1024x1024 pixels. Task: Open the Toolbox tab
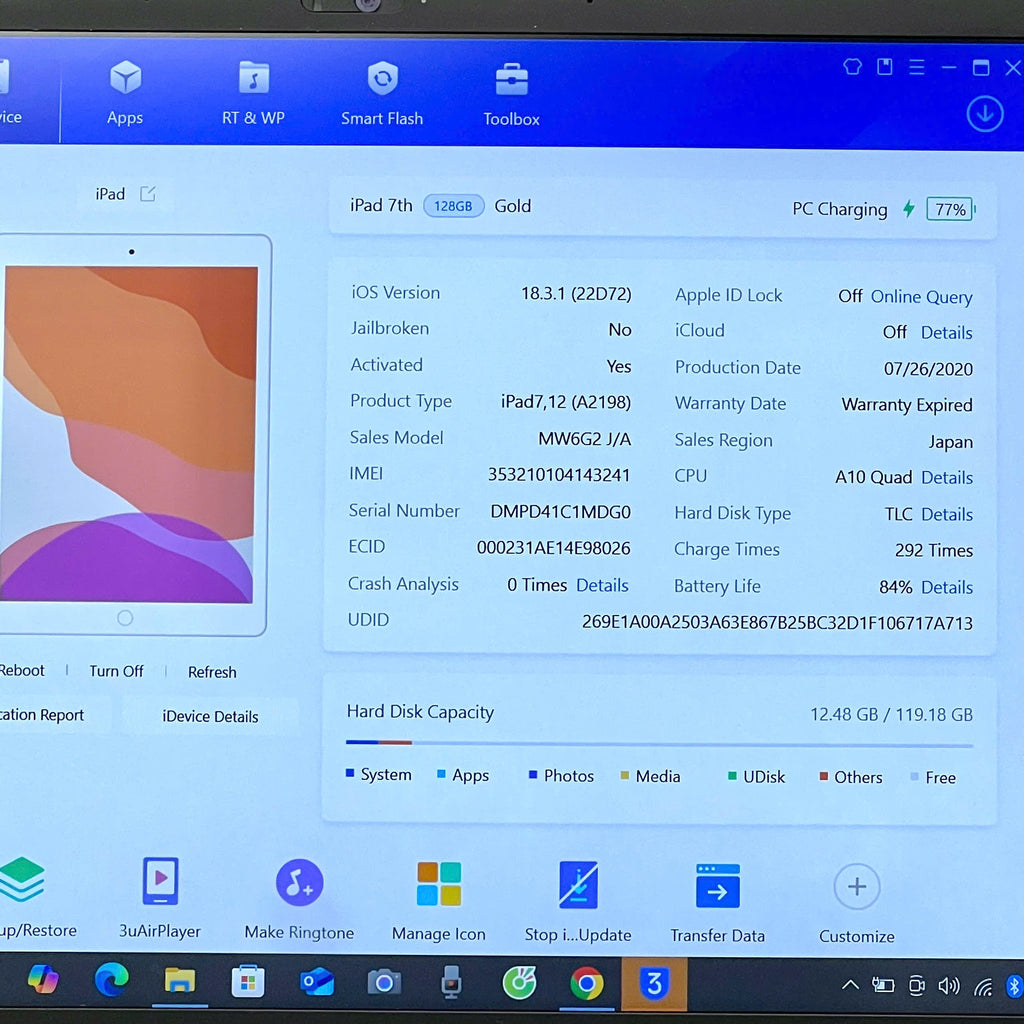pos(511,93)
